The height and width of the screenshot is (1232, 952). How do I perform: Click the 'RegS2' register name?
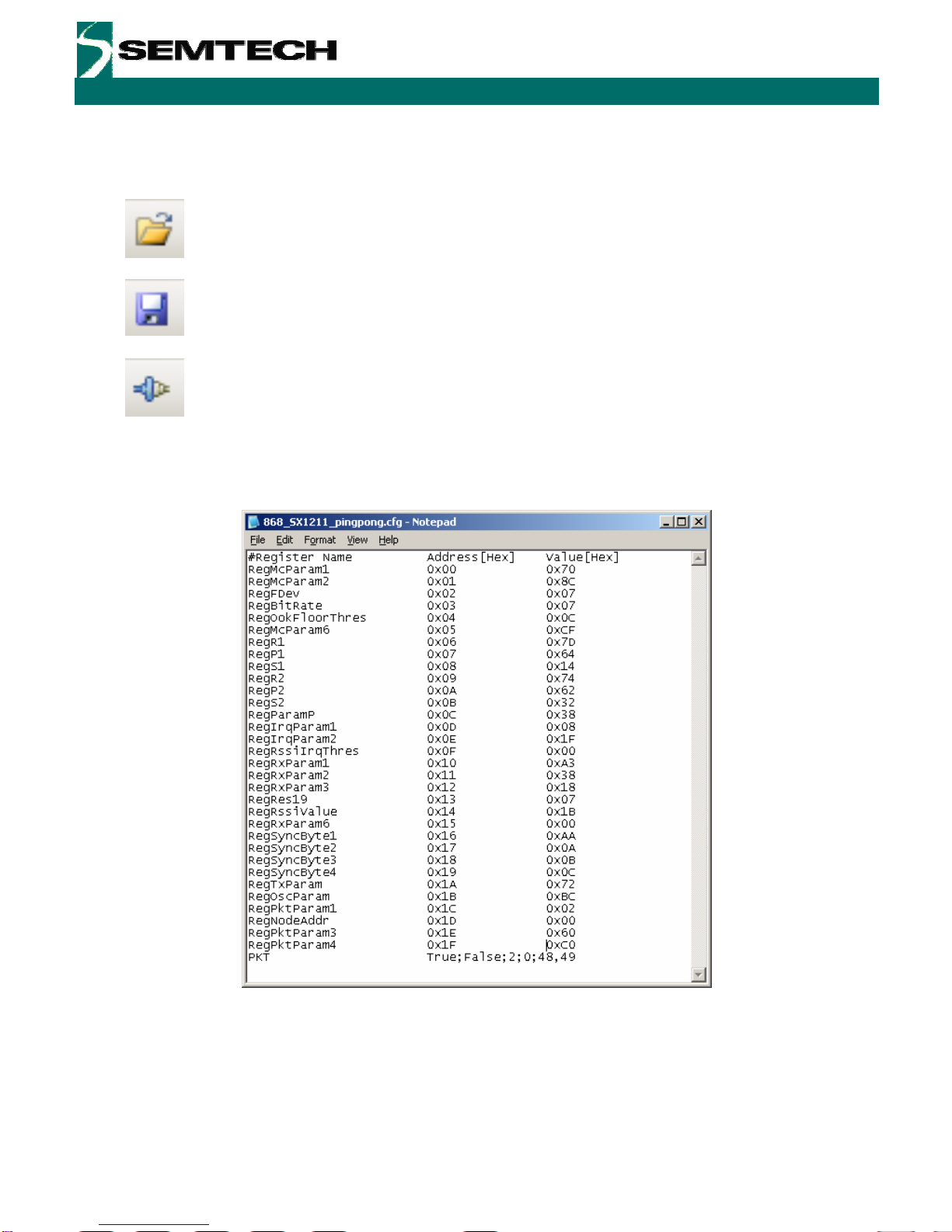pyautogui.click(x=267, y=703)
